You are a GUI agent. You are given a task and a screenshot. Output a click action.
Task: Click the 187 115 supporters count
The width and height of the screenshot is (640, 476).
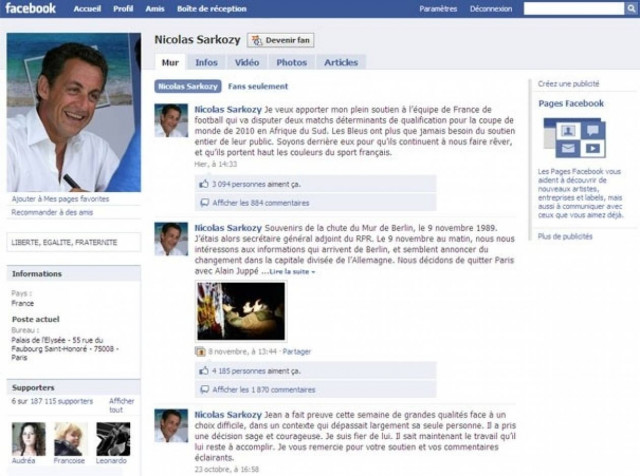[62, 401]
